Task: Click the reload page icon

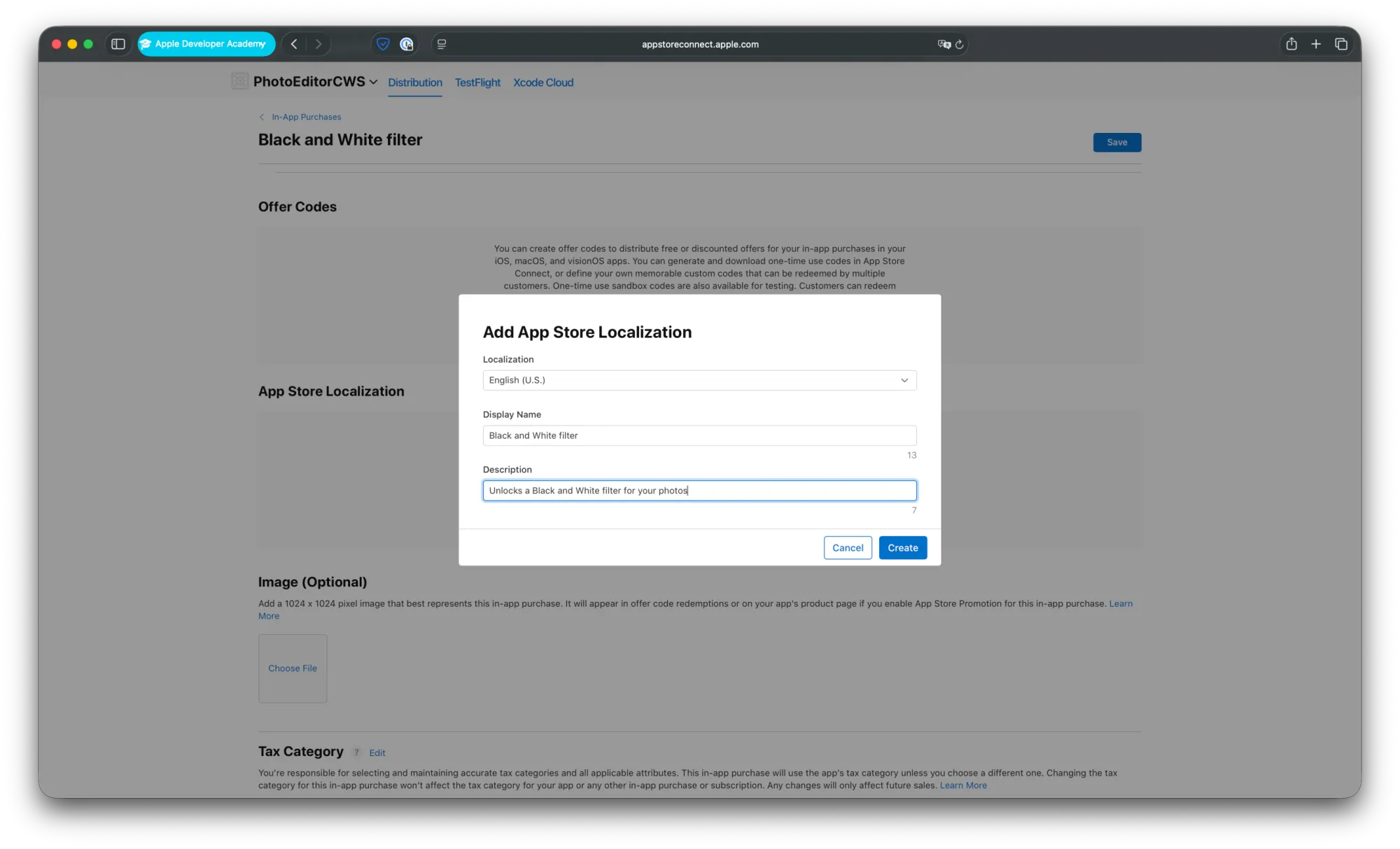Action: coord(960,44)
